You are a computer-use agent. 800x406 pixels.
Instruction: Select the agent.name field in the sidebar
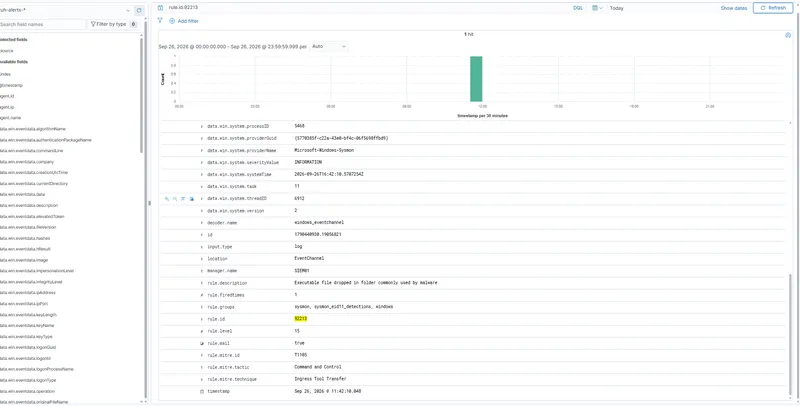[x=10, y=118]
